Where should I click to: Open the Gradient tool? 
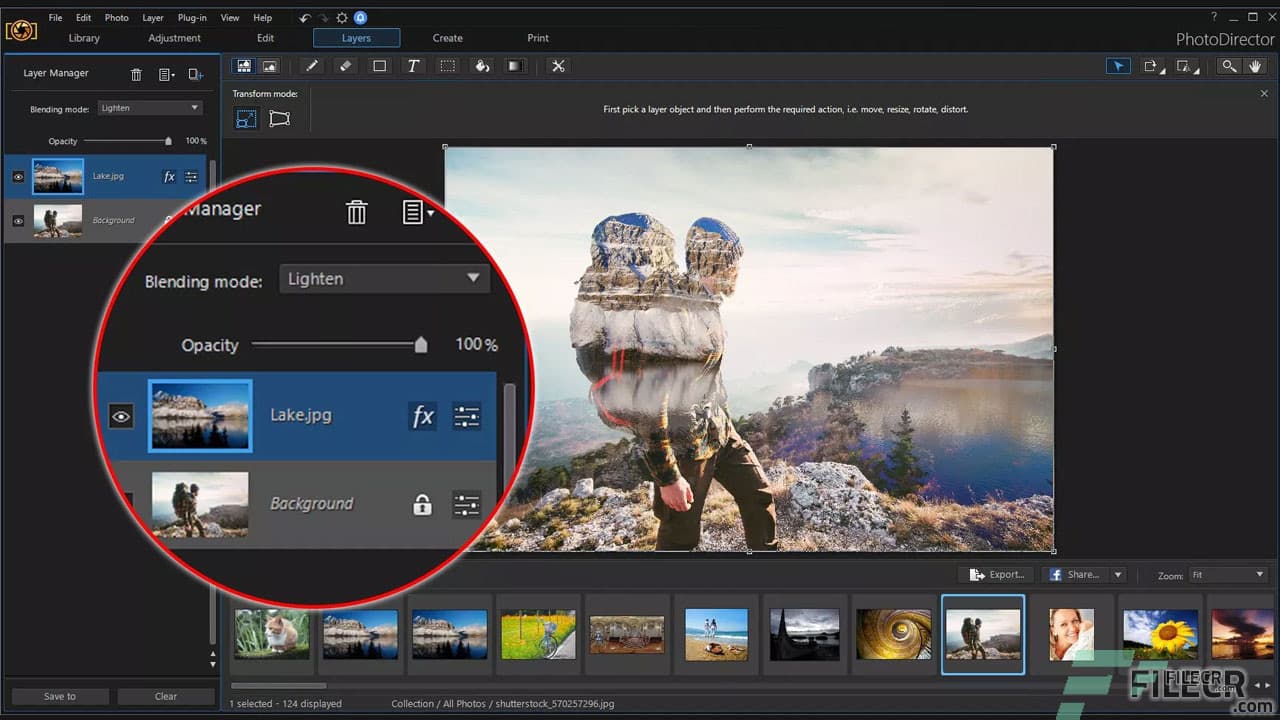click(x=513, y=66)
